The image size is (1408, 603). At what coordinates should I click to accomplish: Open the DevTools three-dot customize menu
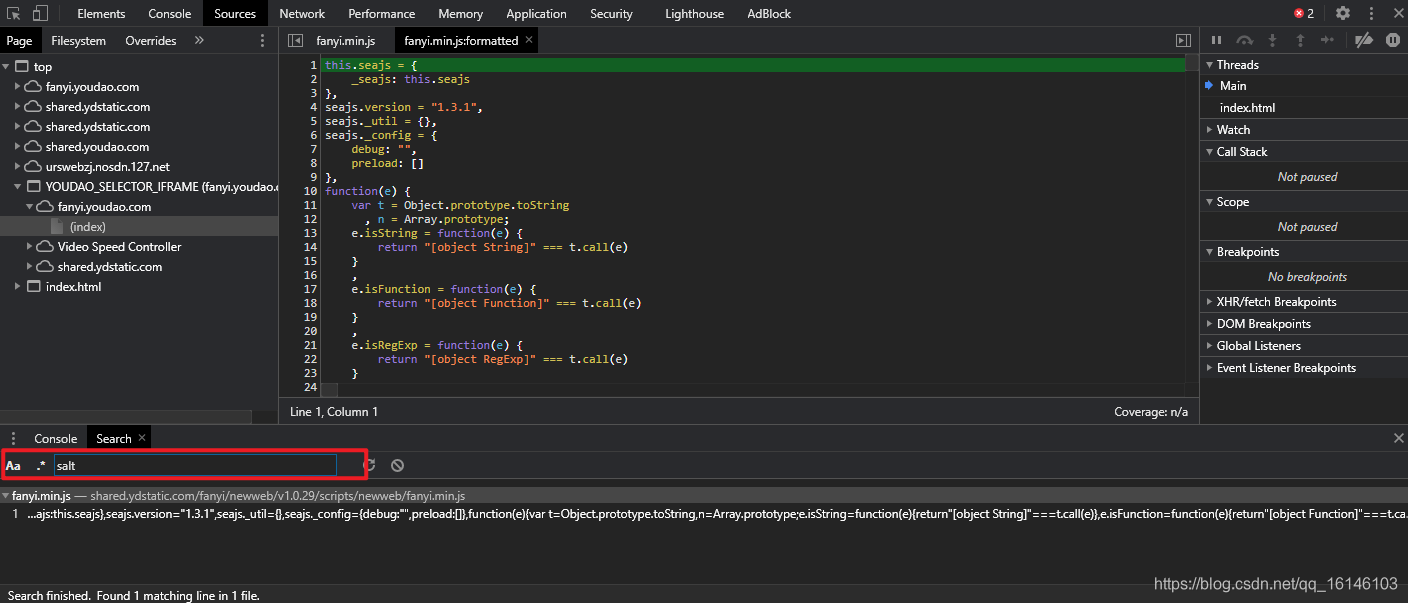1370,13
